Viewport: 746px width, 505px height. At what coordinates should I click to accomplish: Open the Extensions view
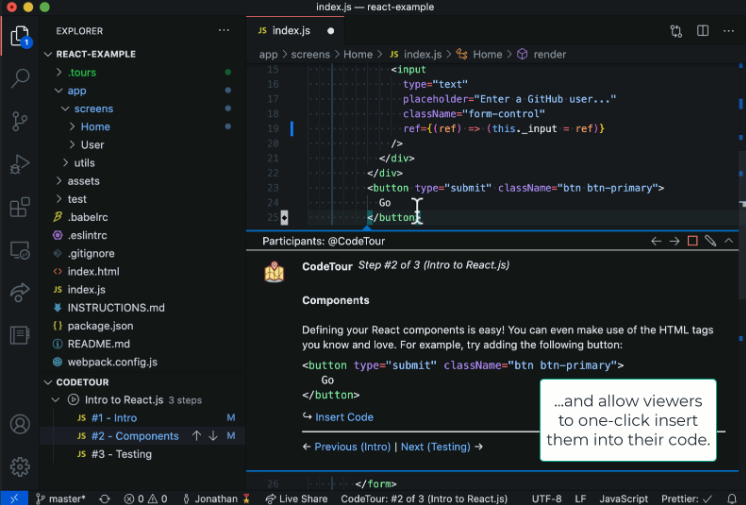point(20,208)
